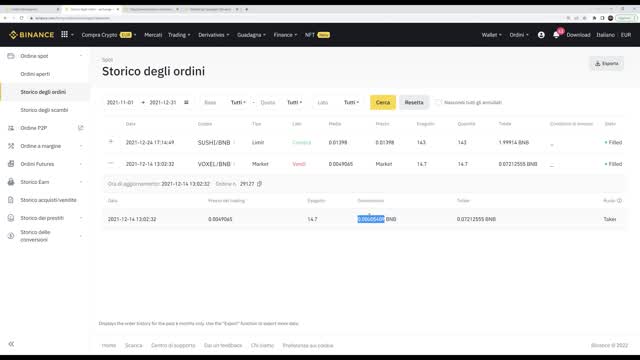Open the user profile icon
The image size is (640, 360).
coord(541,35)
